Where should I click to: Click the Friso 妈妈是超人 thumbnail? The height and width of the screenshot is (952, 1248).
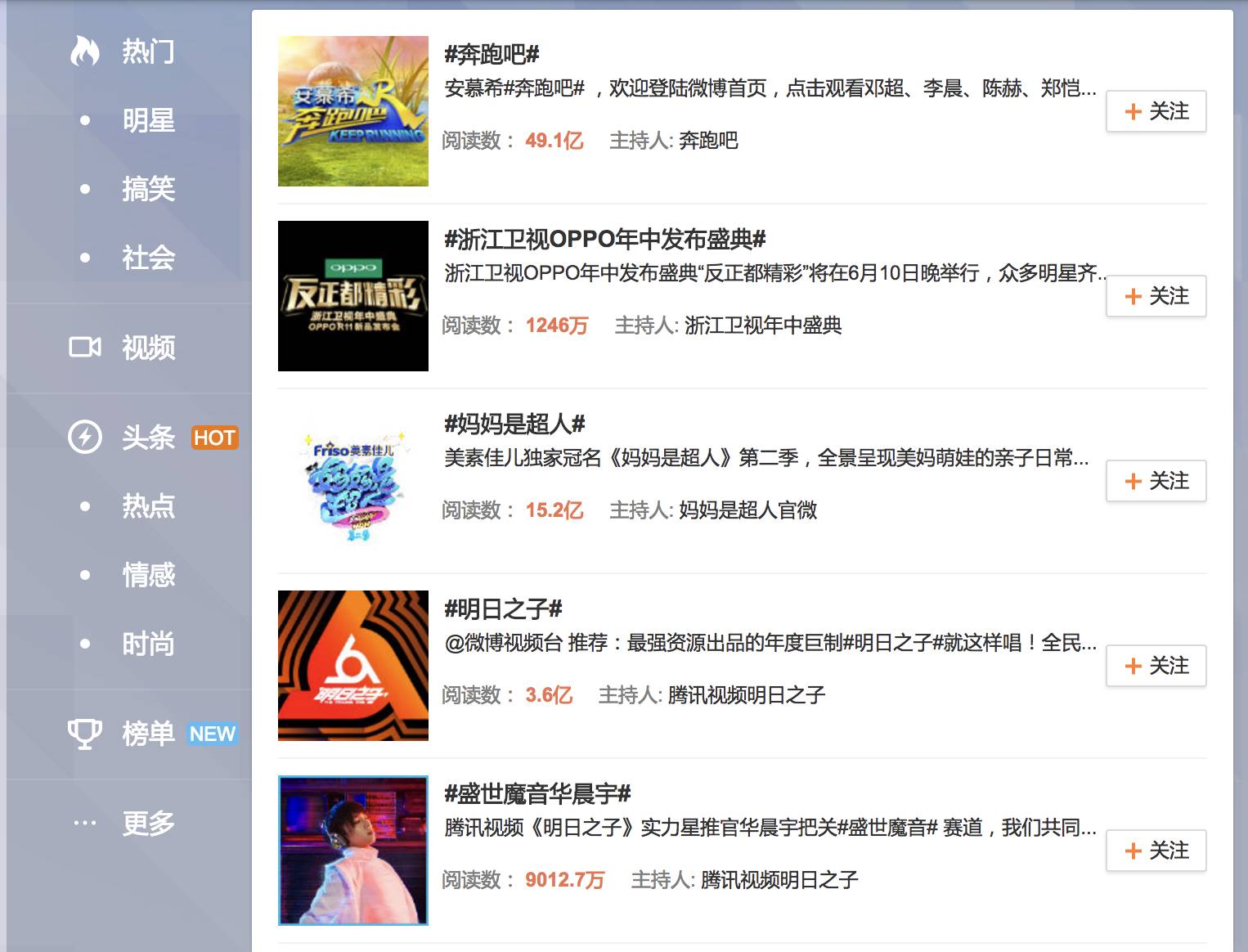tap(353, 481)
